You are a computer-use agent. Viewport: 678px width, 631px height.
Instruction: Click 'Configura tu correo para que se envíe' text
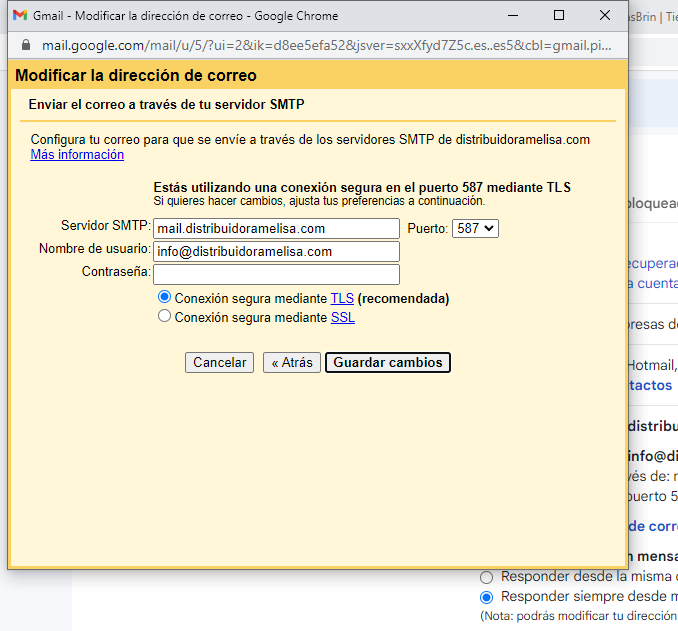tap(310, 140)
